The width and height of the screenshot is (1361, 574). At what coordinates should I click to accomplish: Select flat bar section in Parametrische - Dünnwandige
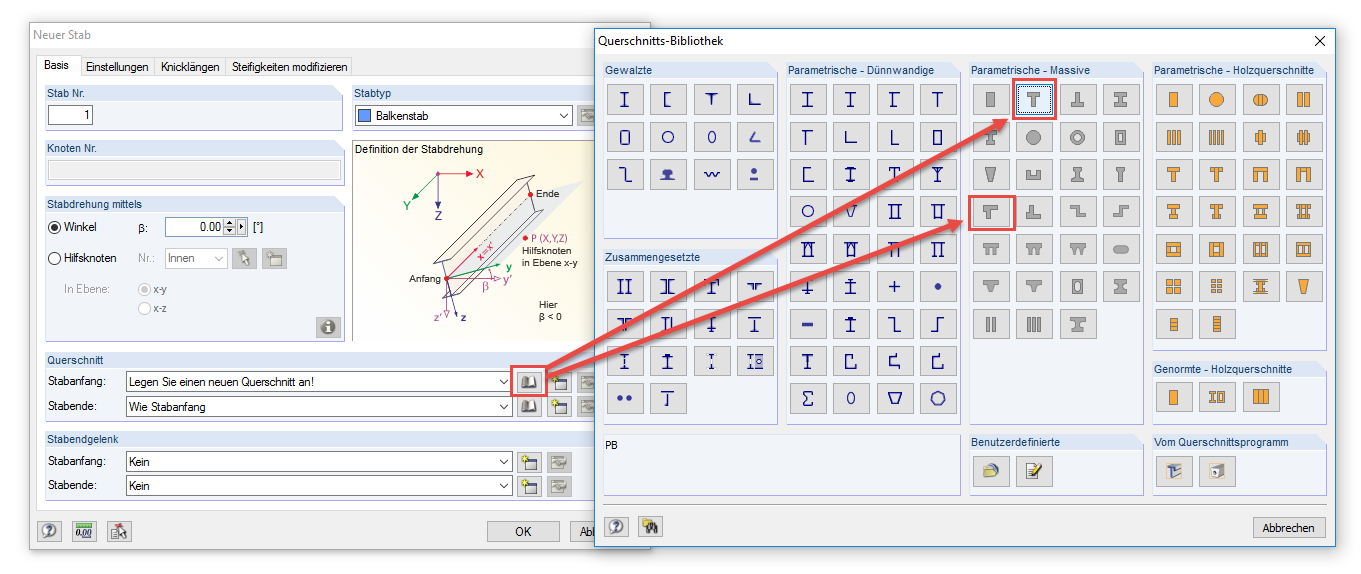point(808,324)
